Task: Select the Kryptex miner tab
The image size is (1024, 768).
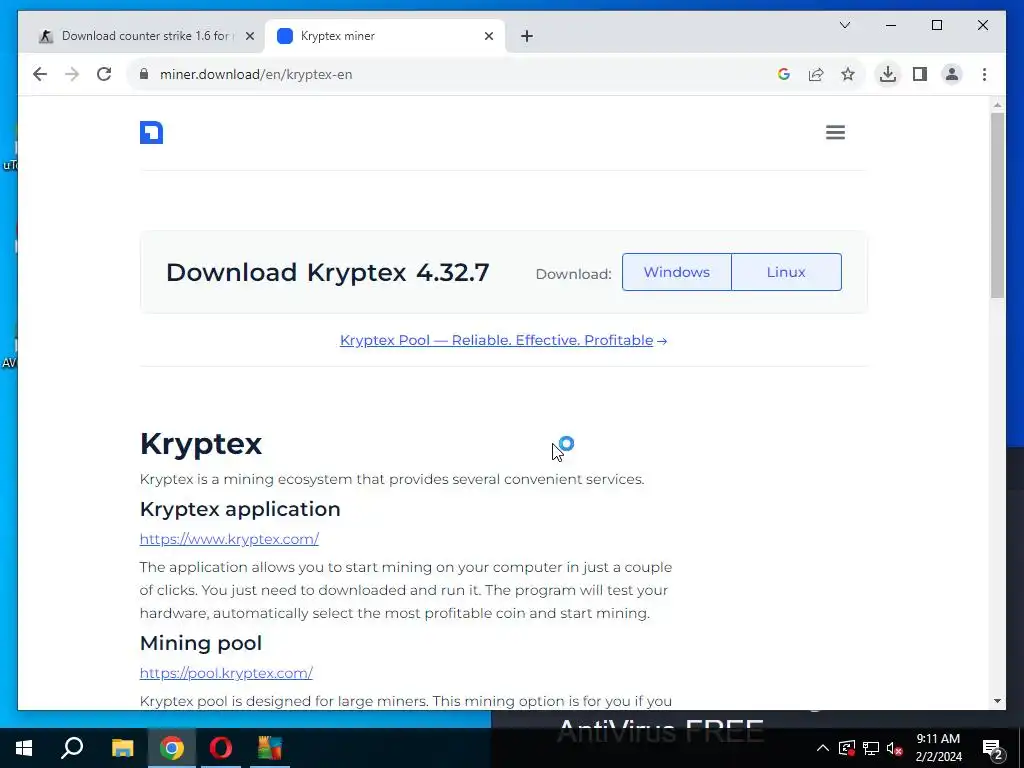Action: click(x=384, y=36)
